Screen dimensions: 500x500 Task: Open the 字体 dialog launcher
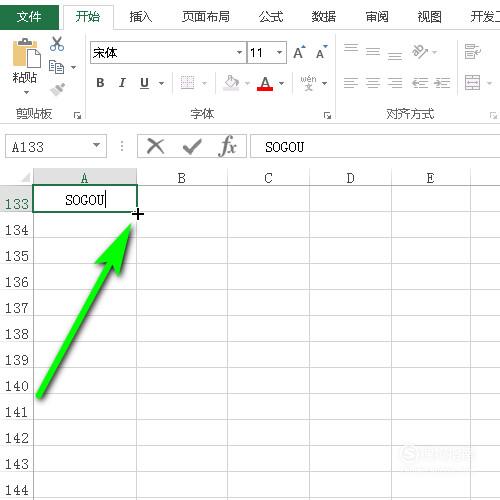coord(327,115)
